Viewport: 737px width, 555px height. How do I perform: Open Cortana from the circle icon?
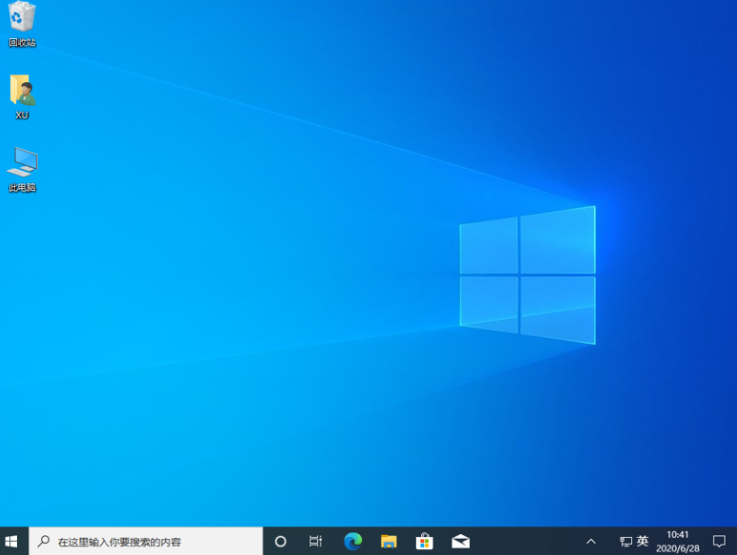(x=280, y=541)
